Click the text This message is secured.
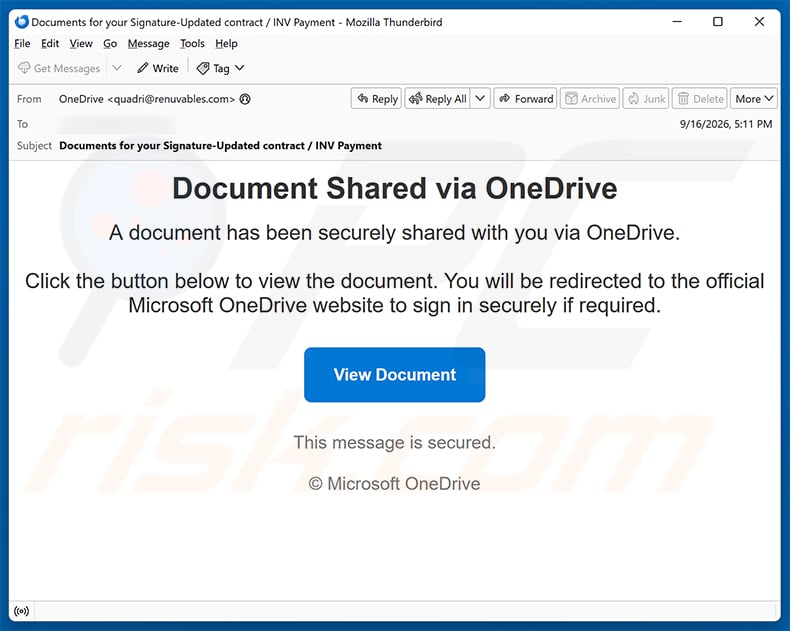 tap(394, 443)
